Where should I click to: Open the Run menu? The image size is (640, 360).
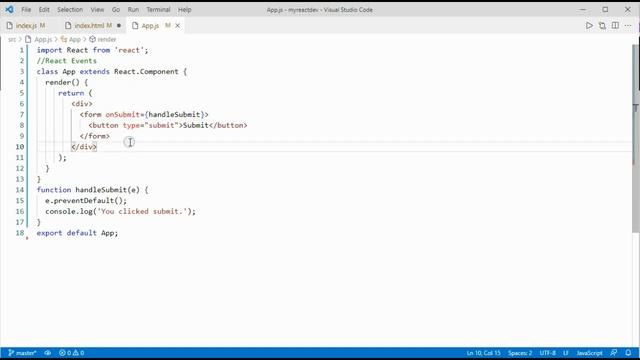[x=133, y=9]
